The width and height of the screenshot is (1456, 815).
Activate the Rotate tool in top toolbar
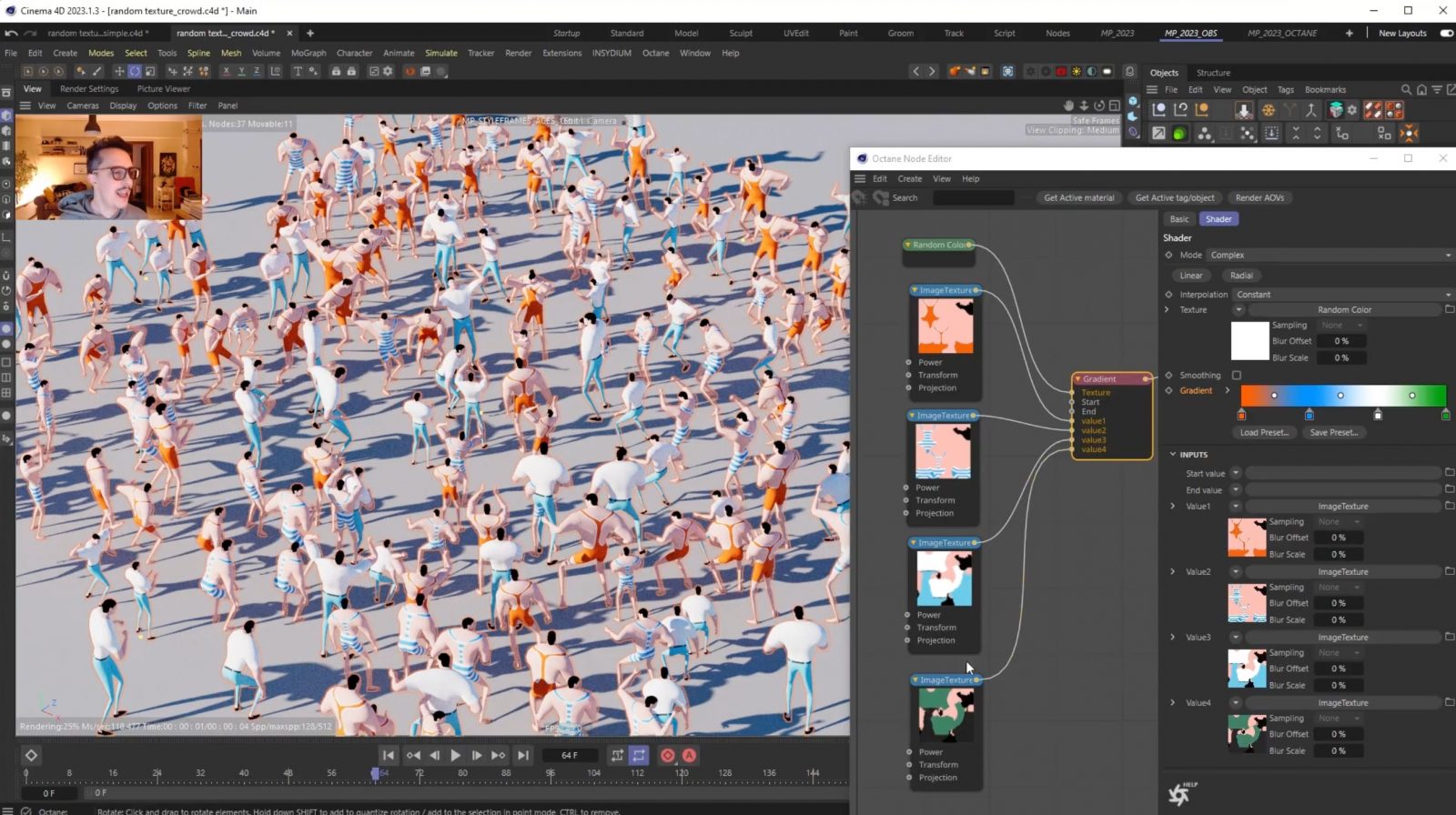coord(135,71)
